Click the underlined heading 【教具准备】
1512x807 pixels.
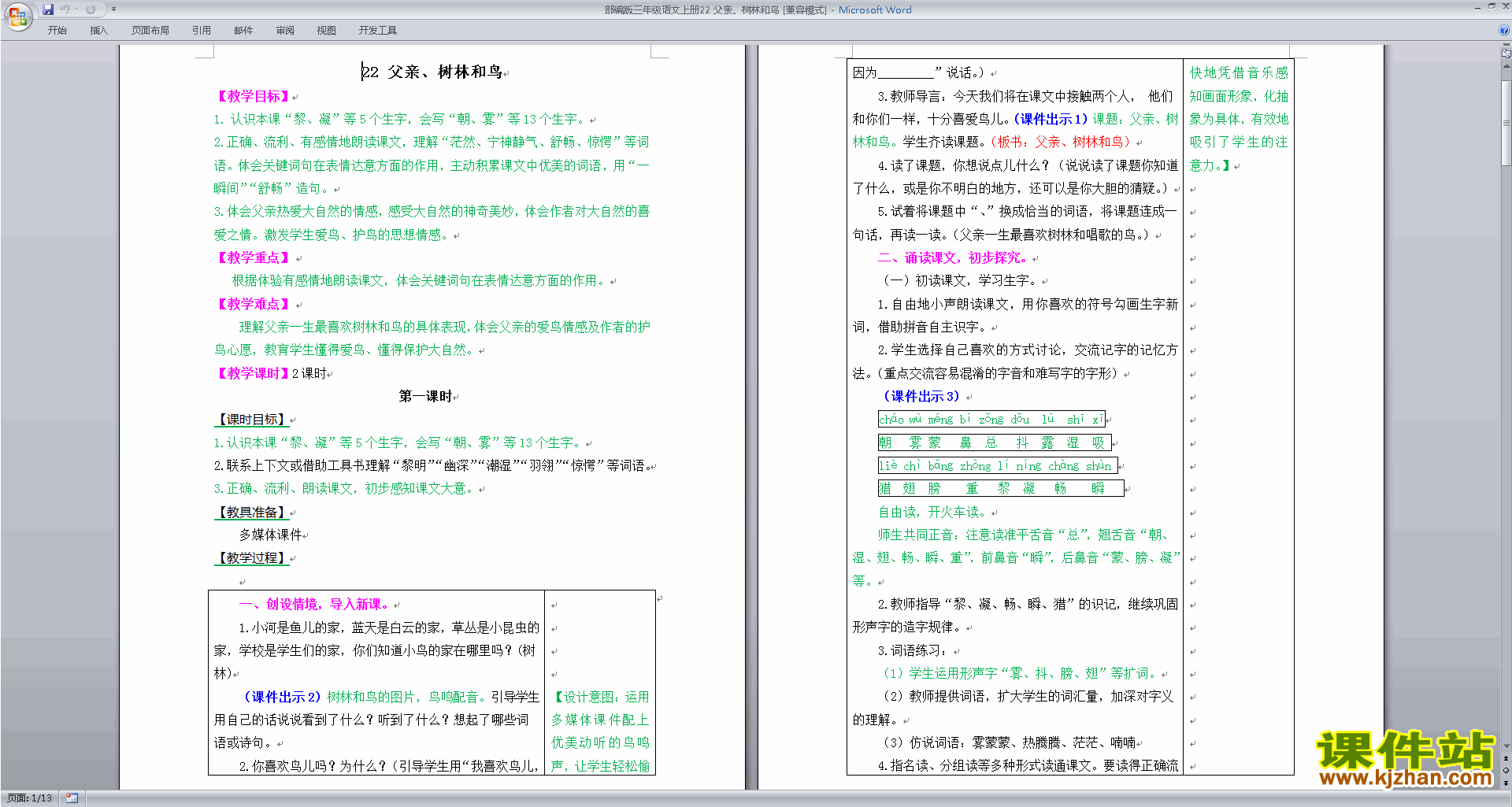click(x=251, y=512)
